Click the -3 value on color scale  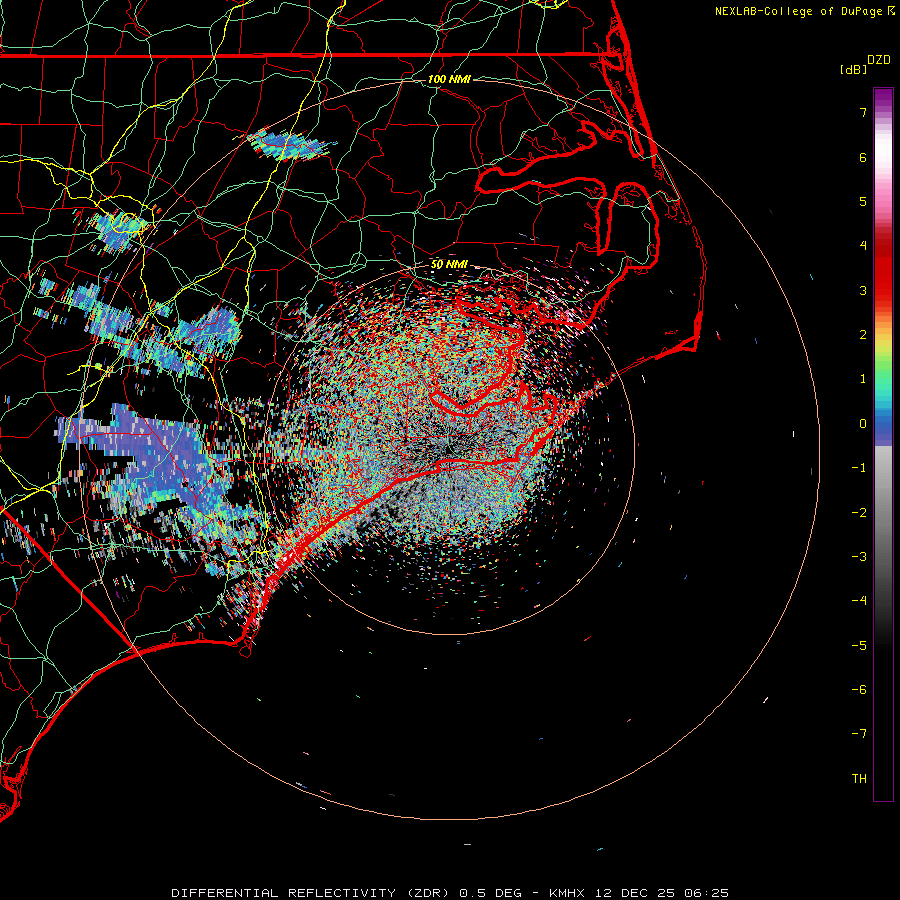click(859, 557)
